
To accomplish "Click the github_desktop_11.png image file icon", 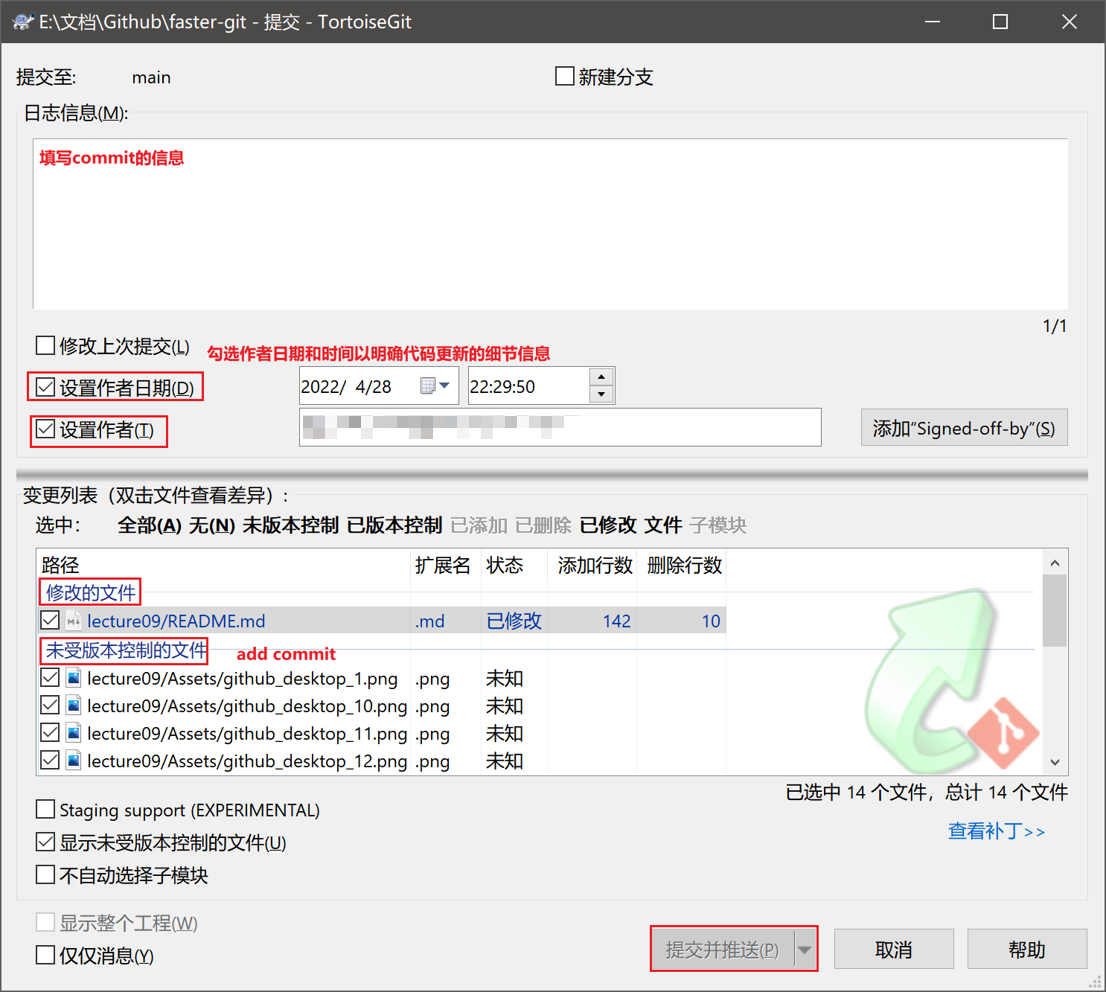I will coord(74,733).
